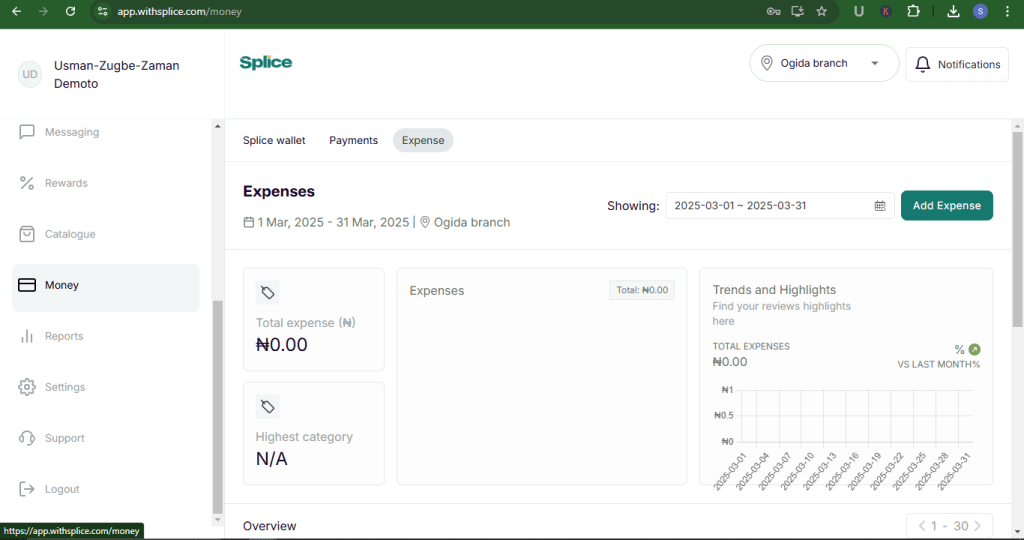1024x540 pixels.
Task: Bookmark this page with the star icon
Action: 822,11
